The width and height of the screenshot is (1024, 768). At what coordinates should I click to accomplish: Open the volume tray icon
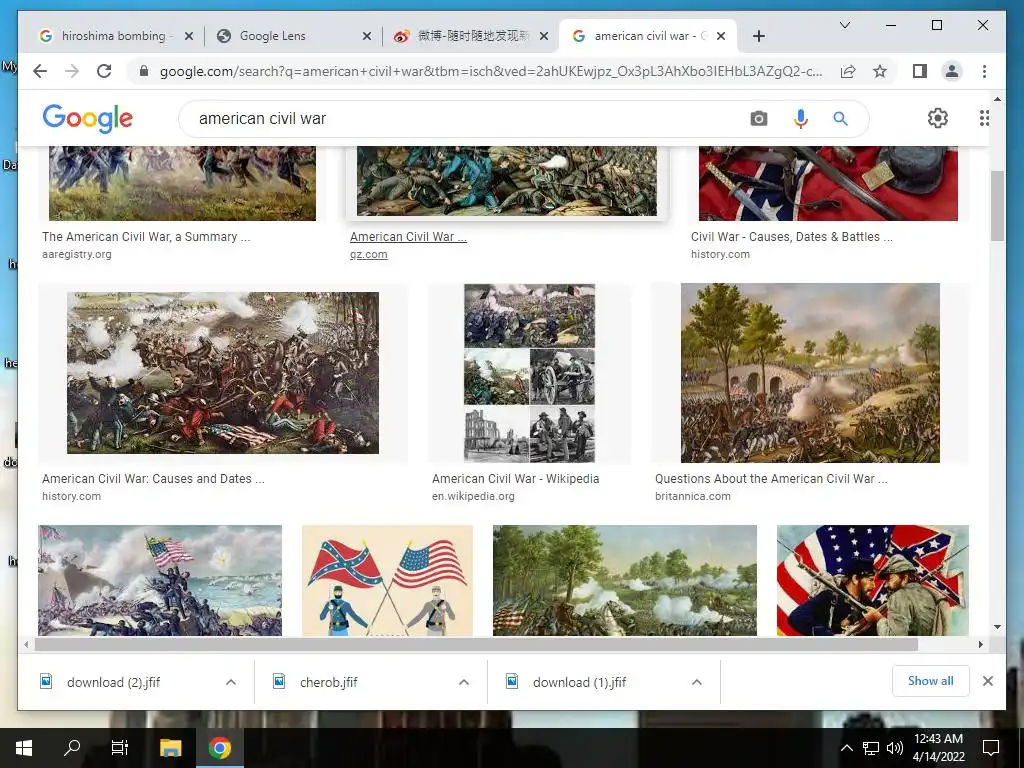pos(895,748)
